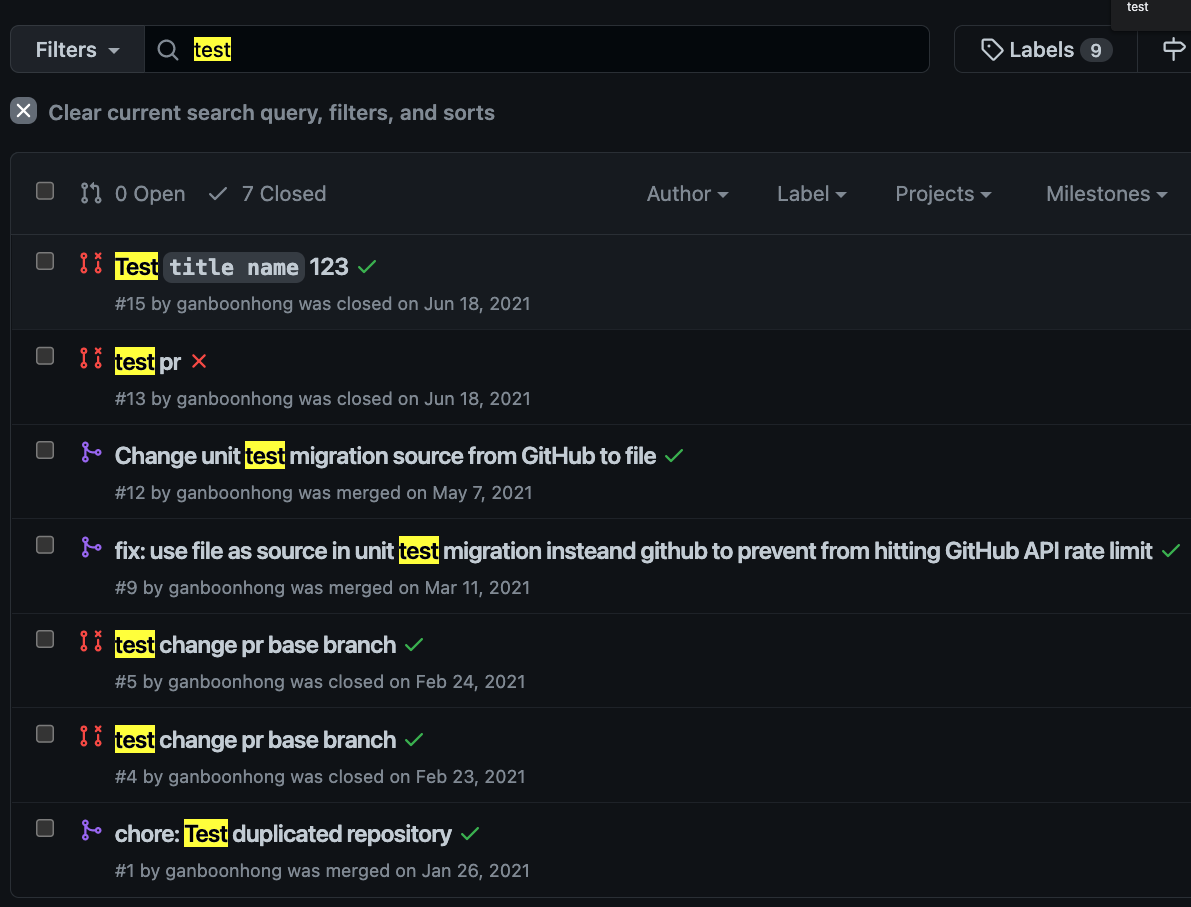Open the Labels button with 9 labels

(x=1045, y=50)
